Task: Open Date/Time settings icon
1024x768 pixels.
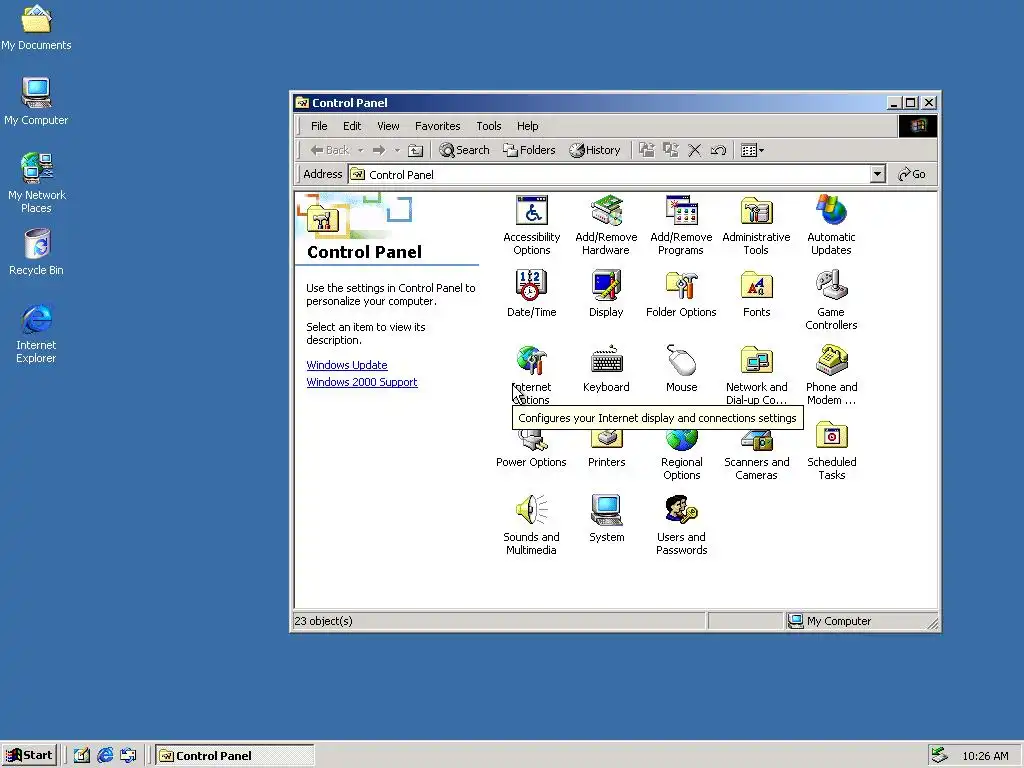Action: 532,294
